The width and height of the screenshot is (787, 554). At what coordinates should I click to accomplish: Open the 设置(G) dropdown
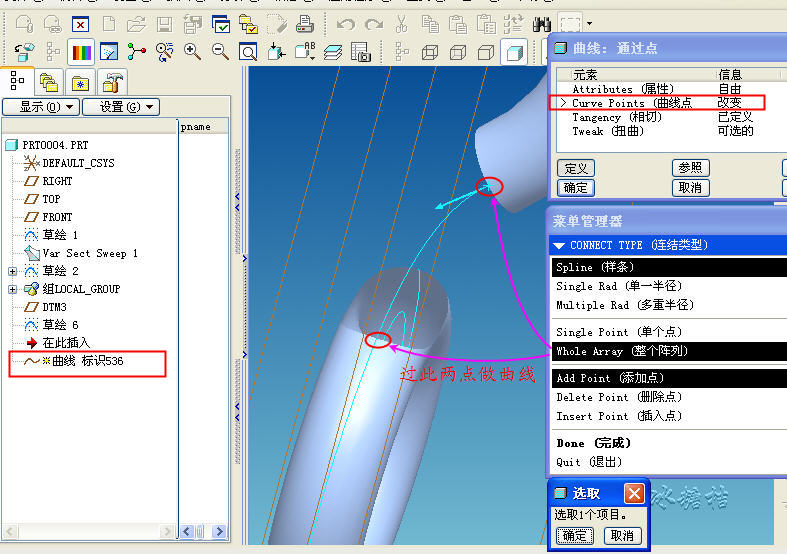pyautogui.click(x=121, y=107)
